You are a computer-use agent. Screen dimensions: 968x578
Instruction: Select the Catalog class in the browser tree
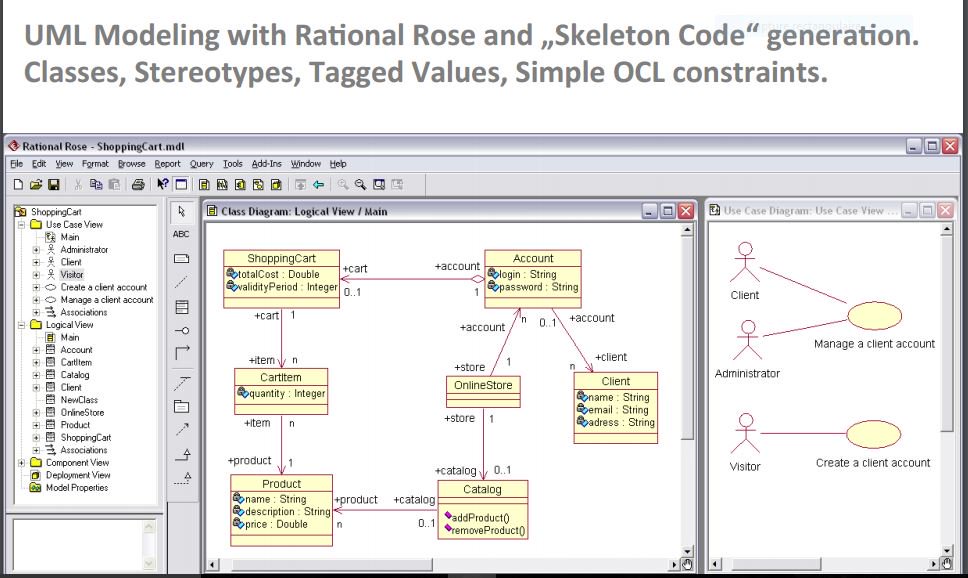75,375
